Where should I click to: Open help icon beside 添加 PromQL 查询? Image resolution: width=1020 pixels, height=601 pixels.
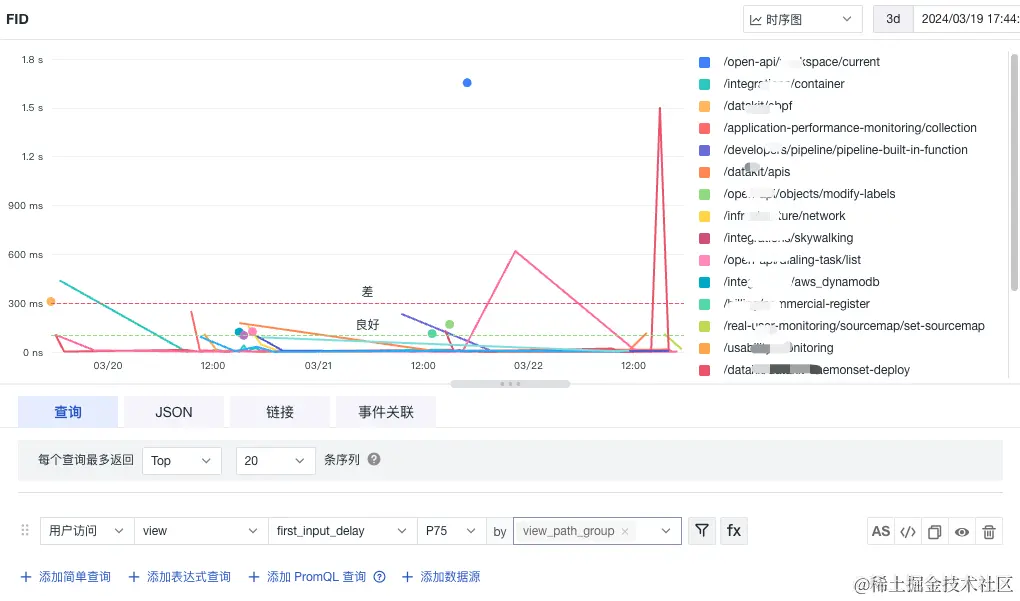[x=379, y=576]
